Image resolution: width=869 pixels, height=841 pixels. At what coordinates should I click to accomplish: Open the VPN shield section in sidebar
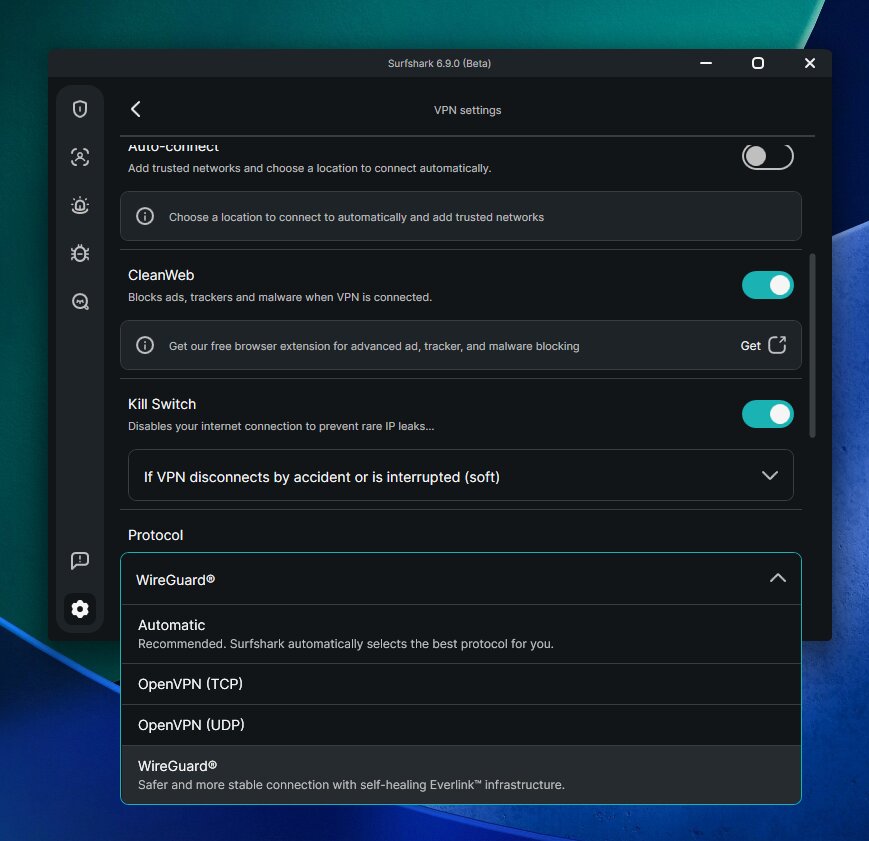pyautogui.click(x=80, y=109)
